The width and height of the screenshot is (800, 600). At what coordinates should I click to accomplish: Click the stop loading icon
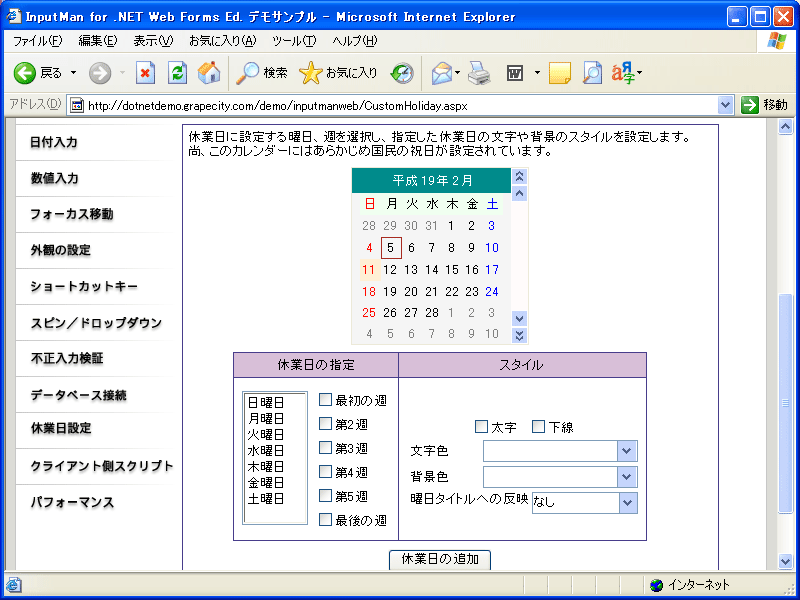coord(145,72)
